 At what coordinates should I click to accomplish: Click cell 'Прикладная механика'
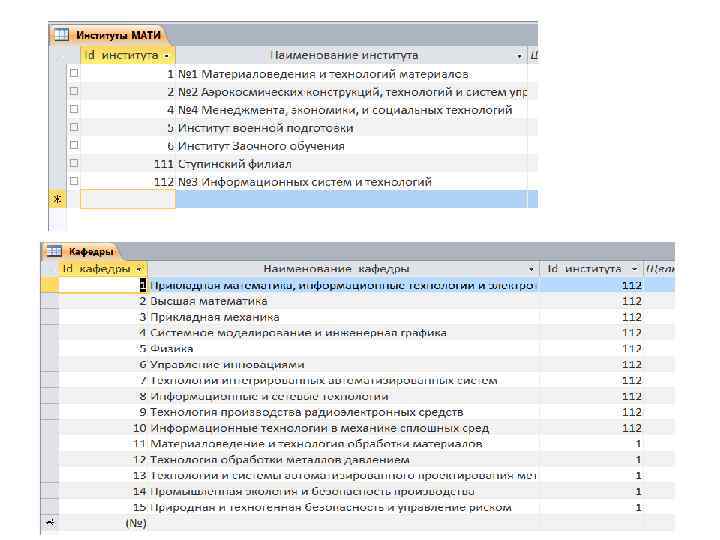[343, 317]
